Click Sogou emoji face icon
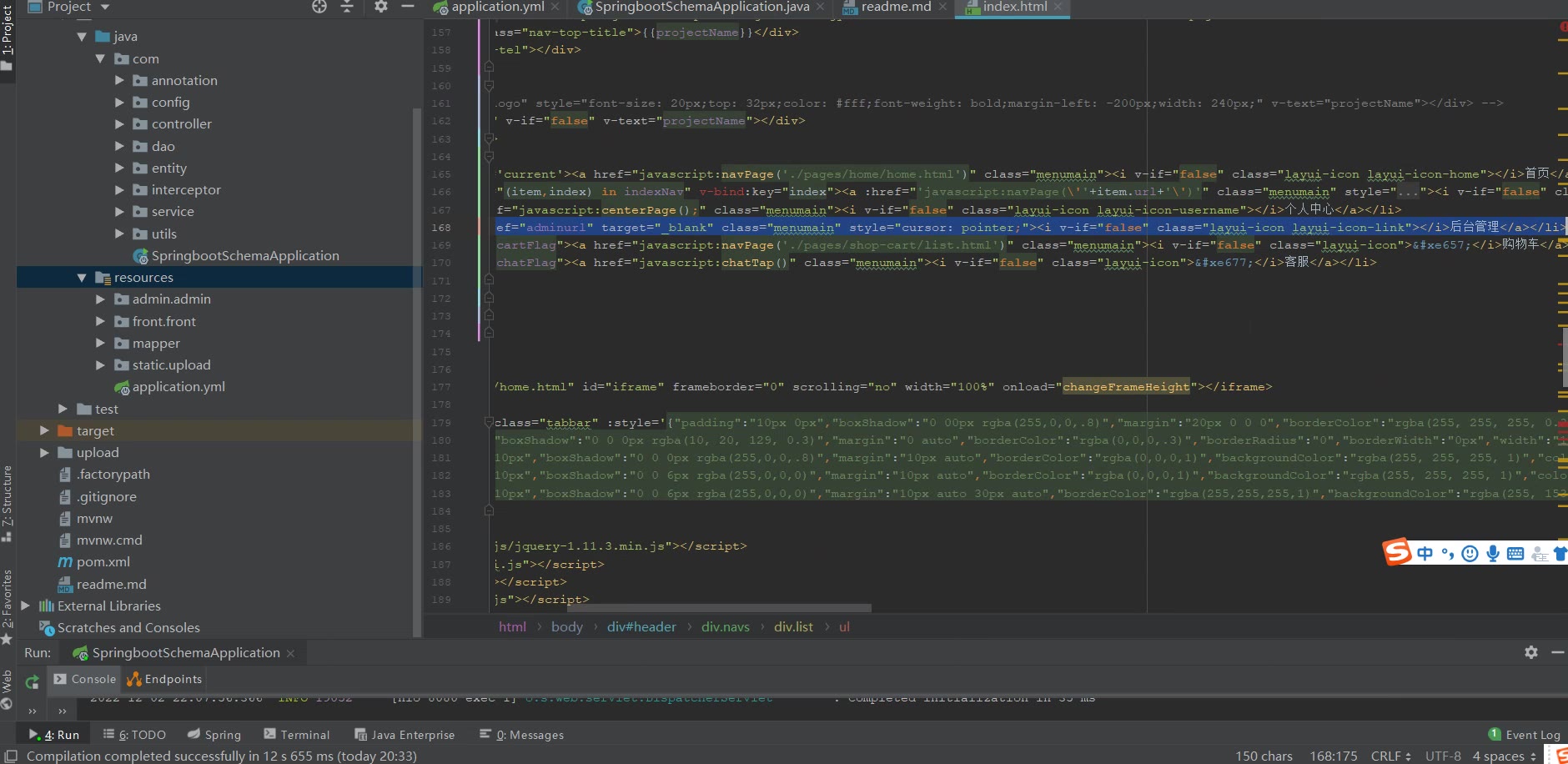Screen dimensions: 1568x764 tap(1470, 554)
